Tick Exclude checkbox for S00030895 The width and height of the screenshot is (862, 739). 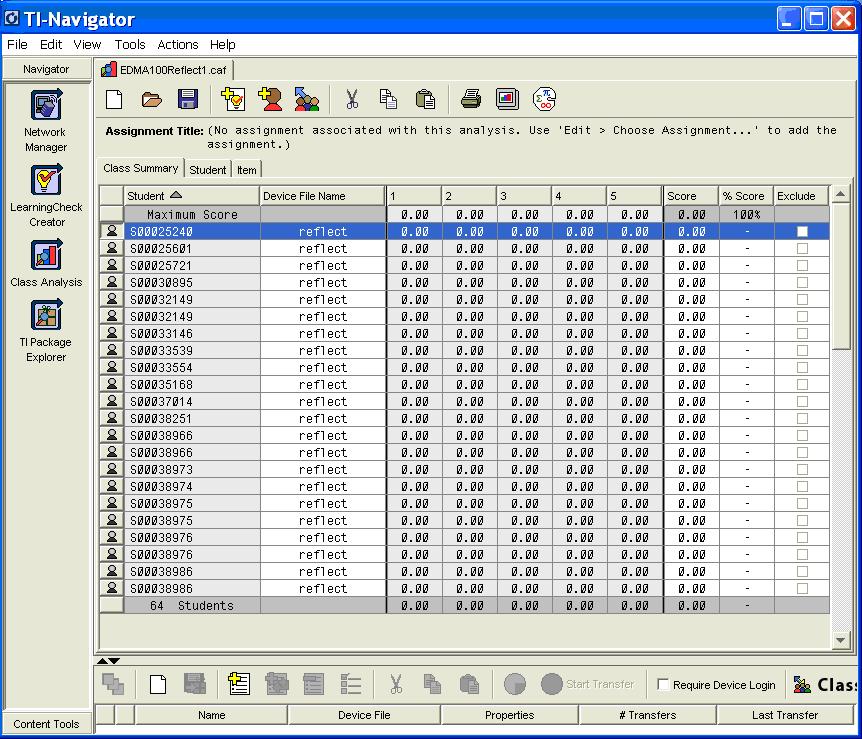[802, 283]
